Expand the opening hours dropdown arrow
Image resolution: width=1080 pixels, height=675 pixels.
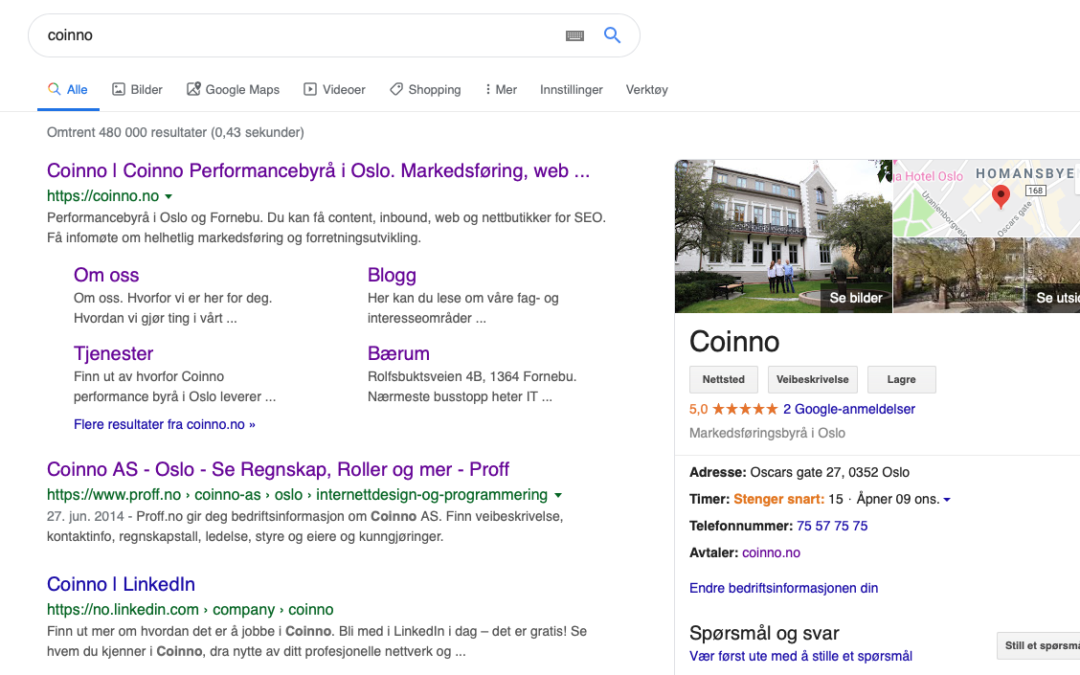[x=947, y=500]
